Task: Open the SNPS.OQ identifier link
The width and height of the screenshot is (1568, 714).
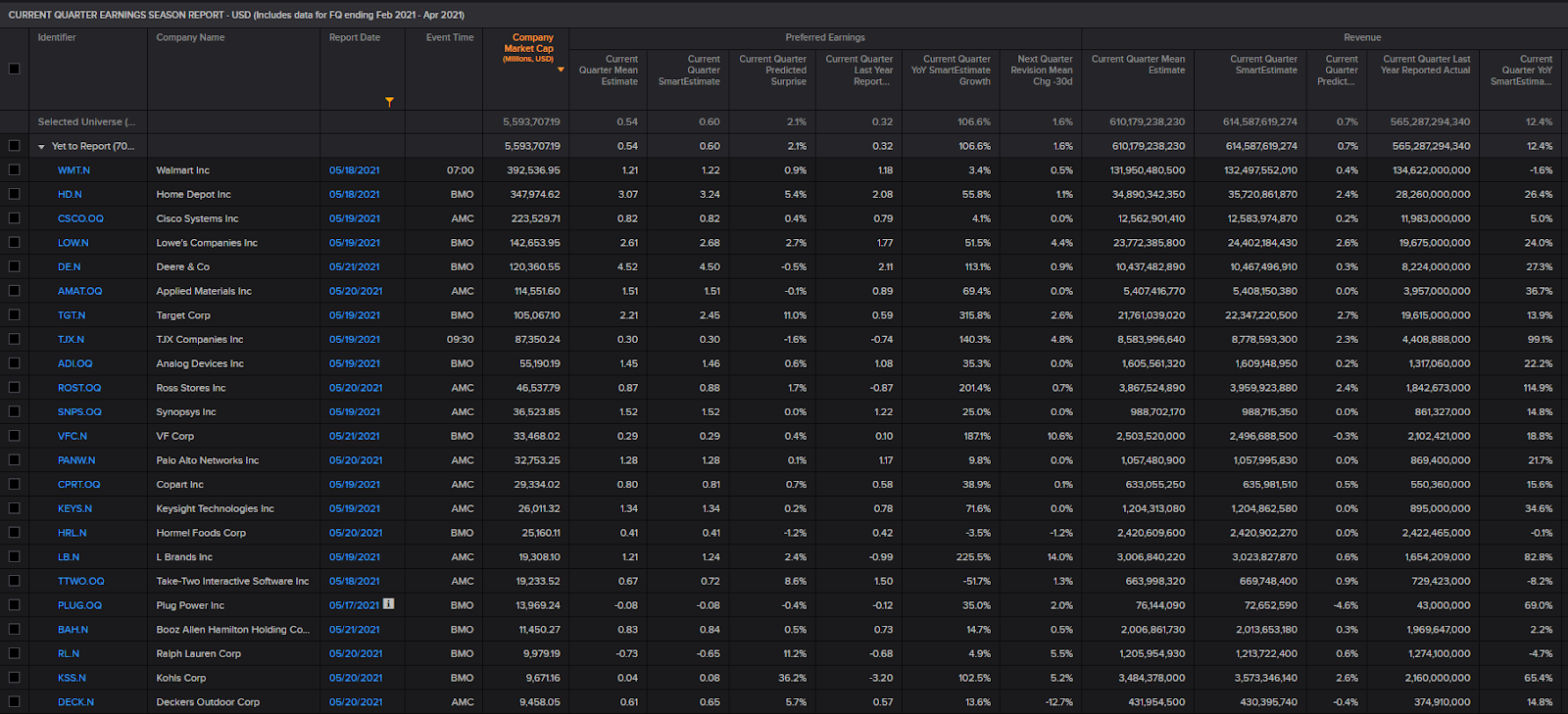Action: [x=79, y=412]
